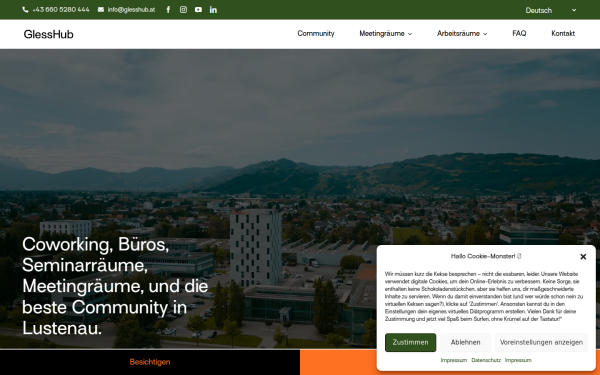The width and height of the screenshot is (600, 375).
Task: Click the info@glesshub.at email link
Action: click(x=127, y=10)
